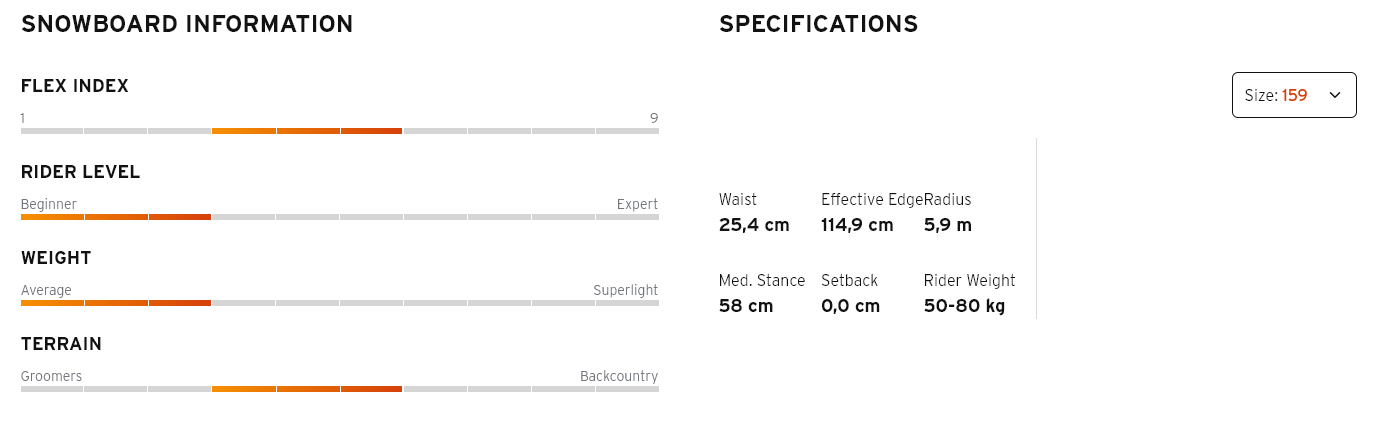Select the Waist value 25,4 cm
Image resolution: width=1382 pixels, height=433 pixels.
coord(754,225)
